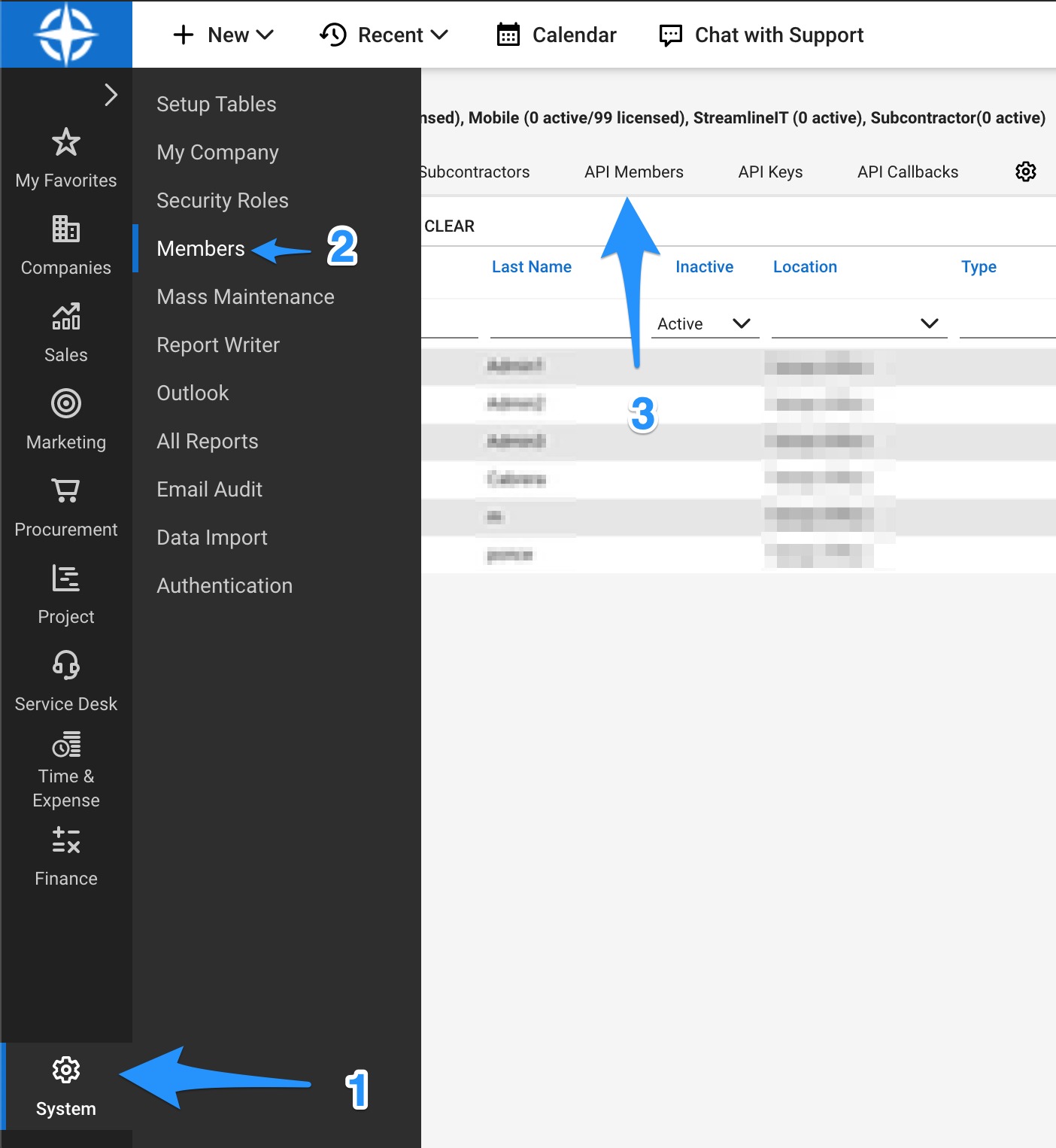Open table settings gear beside API Callbacks
Viewport: 1056px width, 1148px height.
[x=1025, y=172]
